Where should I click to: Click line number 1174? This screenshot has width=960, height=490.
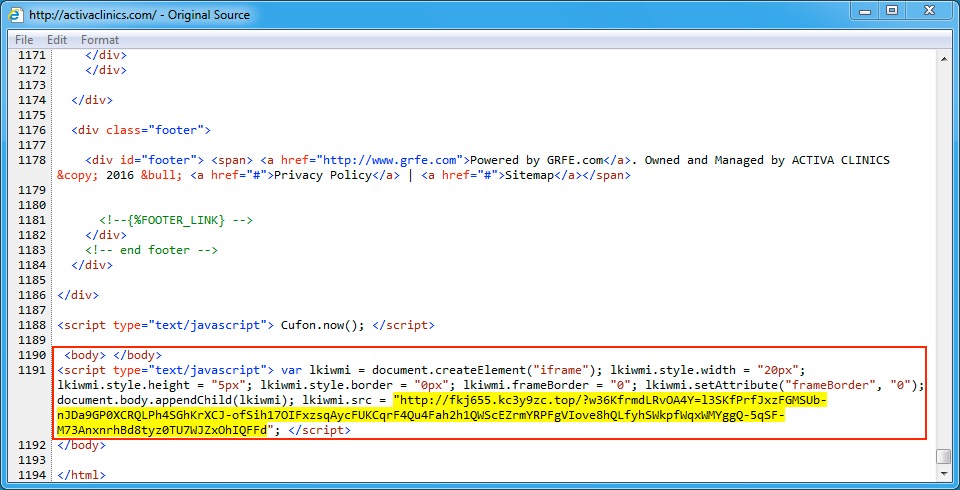click(x=31, y=100)
